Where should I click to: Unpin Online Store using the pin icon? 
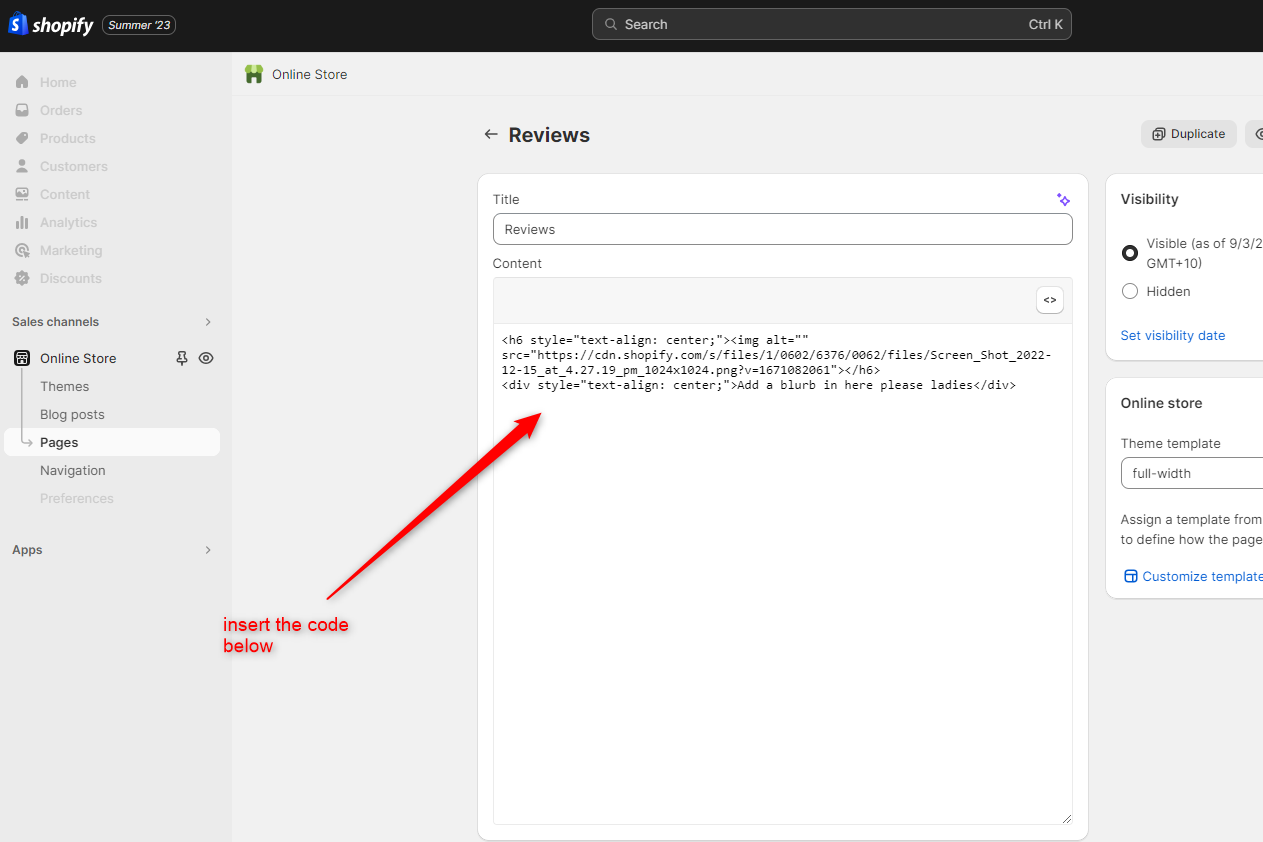coord(182,358)
